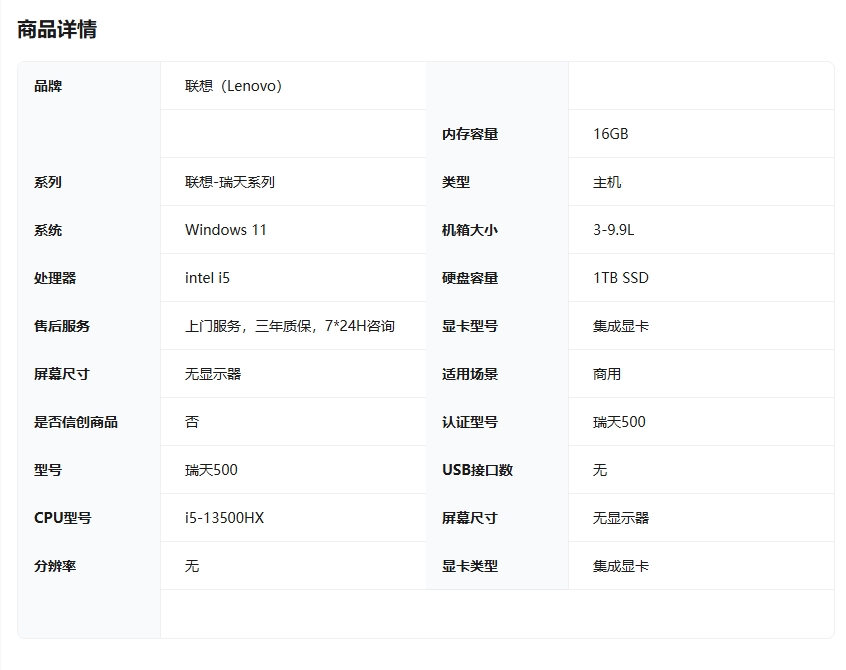Screen dimensions: 846x670
Task: Click 瑞天500 value beside 认证型号
Action: pyautogui.click(x=619, y=422)
